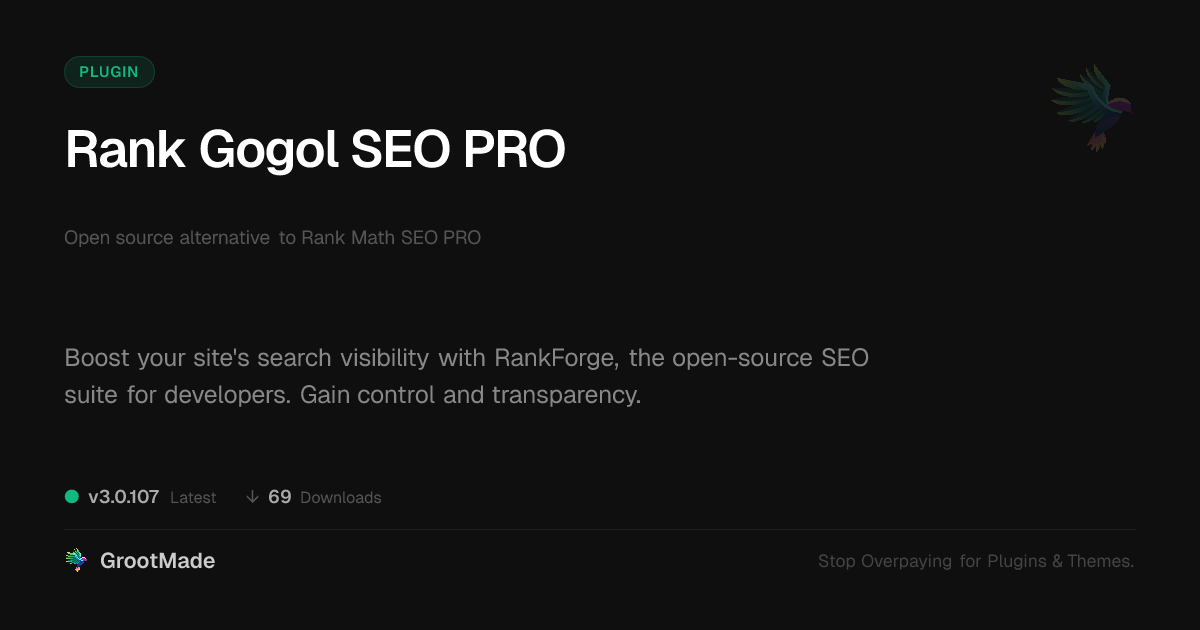Click the green status dot before the version number
Viewport: 1200px width, 630px height.
72,497
